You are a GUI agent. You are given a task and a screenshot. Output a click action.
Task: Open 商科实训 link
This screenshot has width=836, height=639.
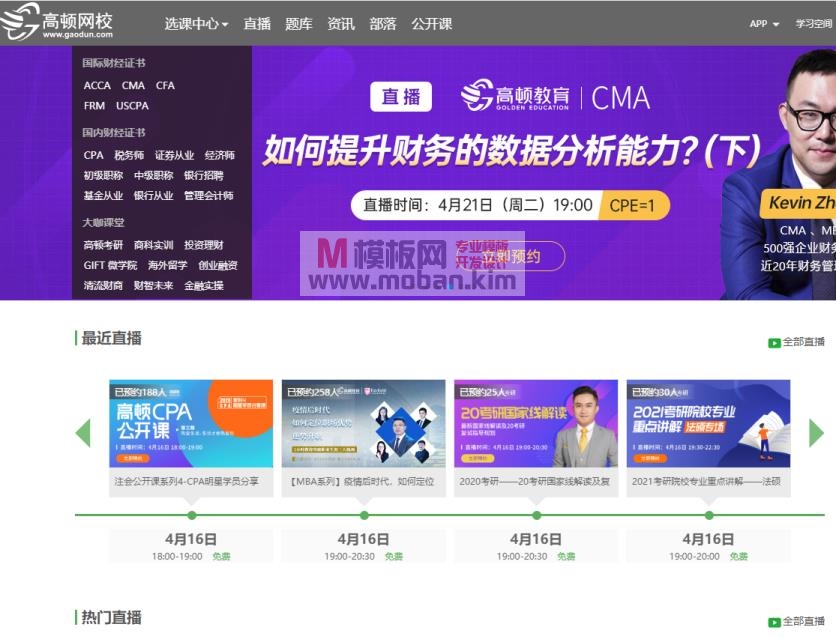154,245
